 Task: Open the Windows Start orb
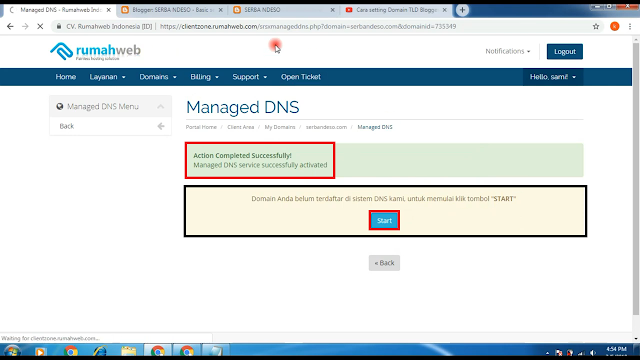point(12,351)
